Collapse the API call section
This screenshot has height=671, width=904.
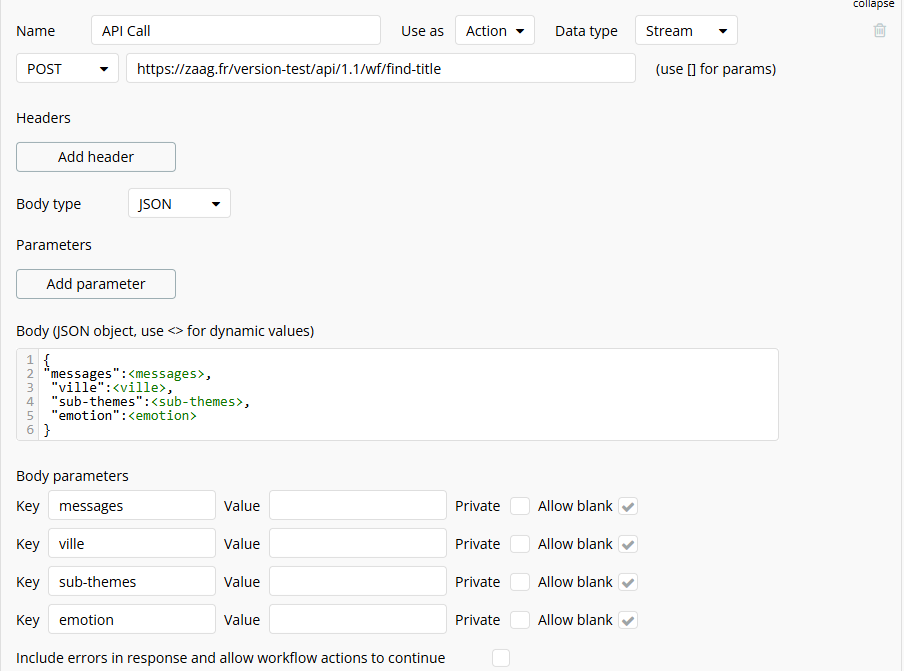click(873, 4)
